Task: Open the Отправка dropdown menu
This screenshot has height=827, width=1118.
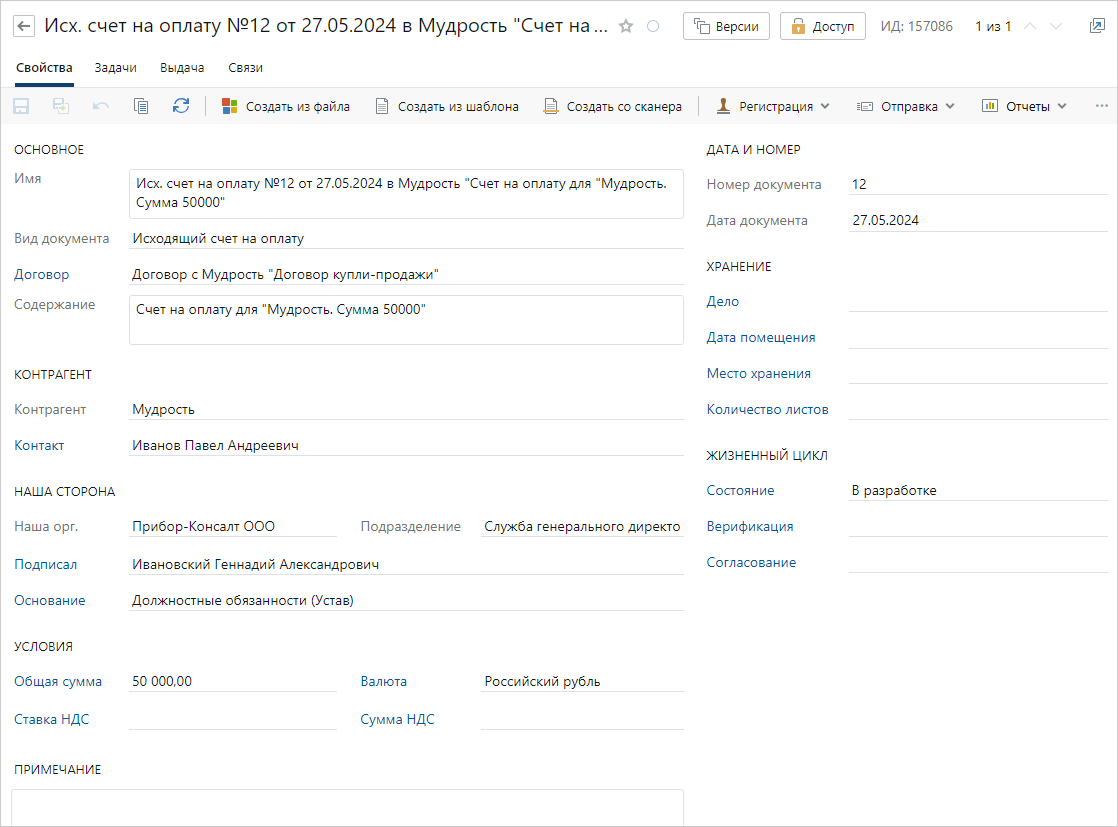Action: (906, 106)
